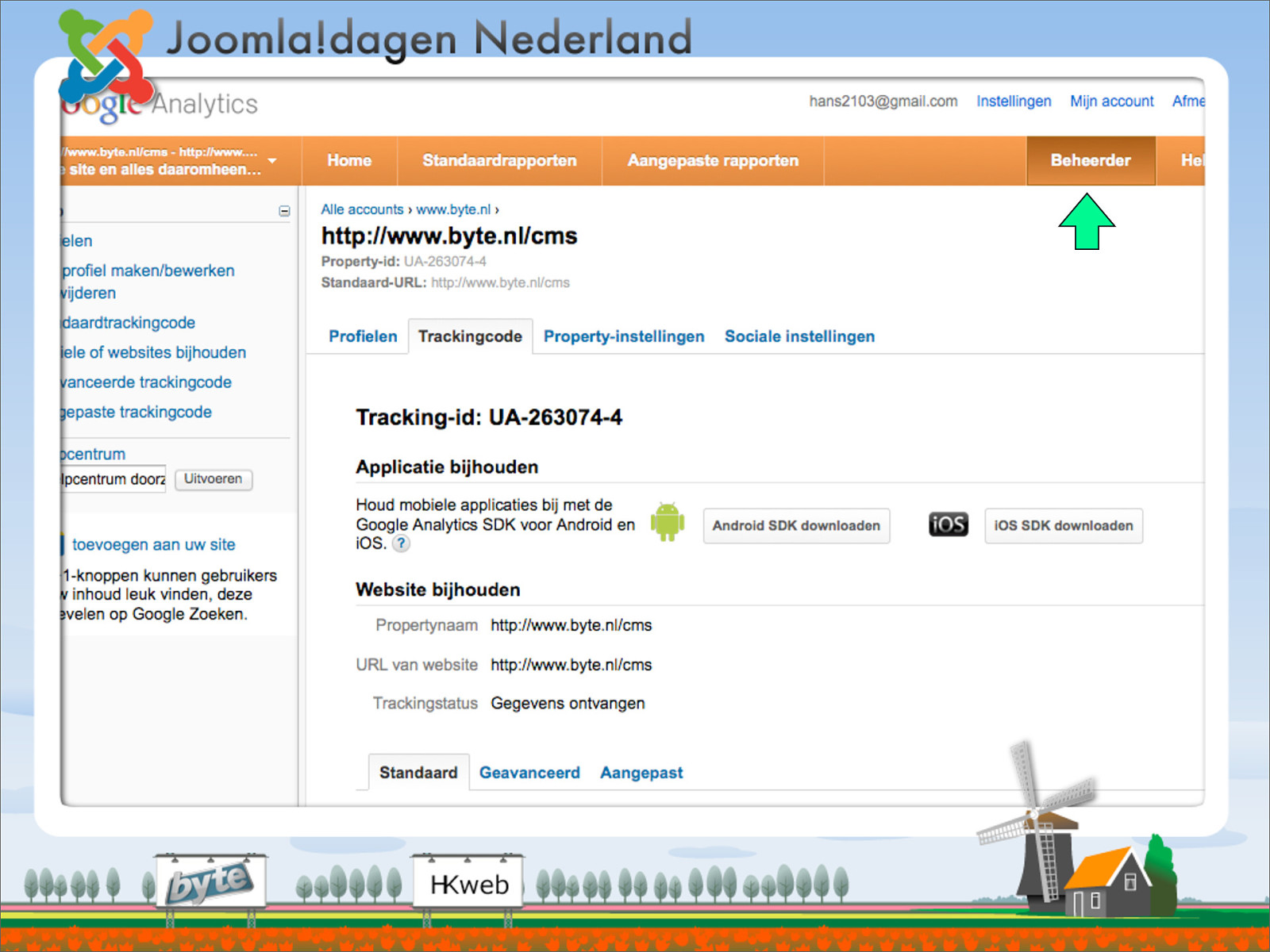Switch to the Property-instellingen tab
Image resolution: width=1270 pixels, height=952 pixels.
point(624,336)
